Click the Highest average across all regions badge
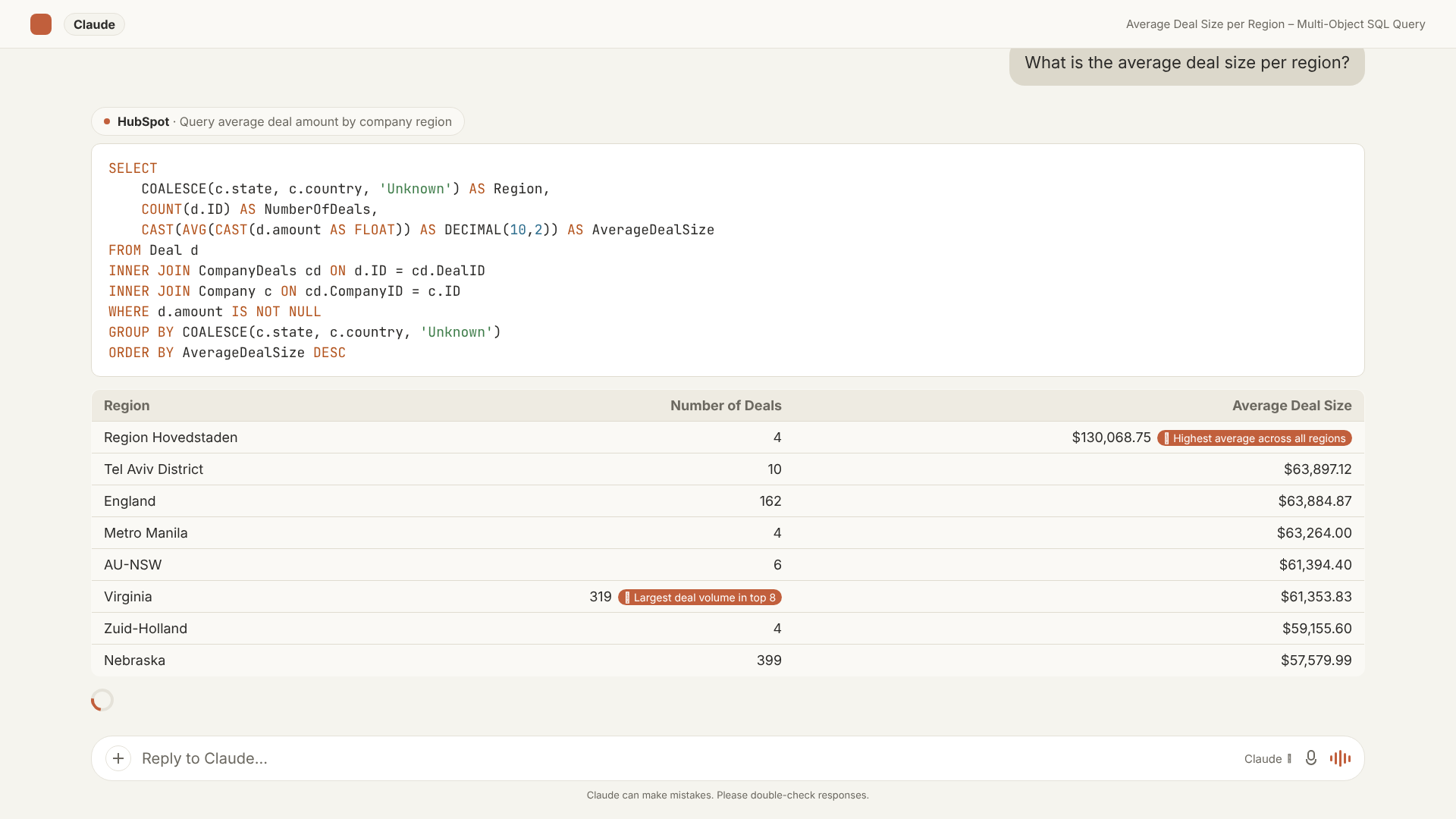The image size is (1456, 819). pyautogui.click(x=1254, y=438)
